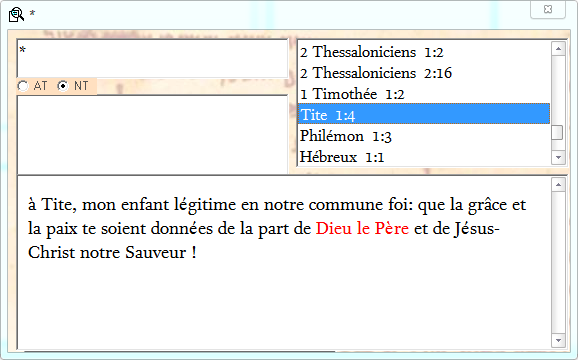The height and width of the screenshot is (360, 578).
Task: Select 1 Timothée 1:2 result
Action: point(424,94)
